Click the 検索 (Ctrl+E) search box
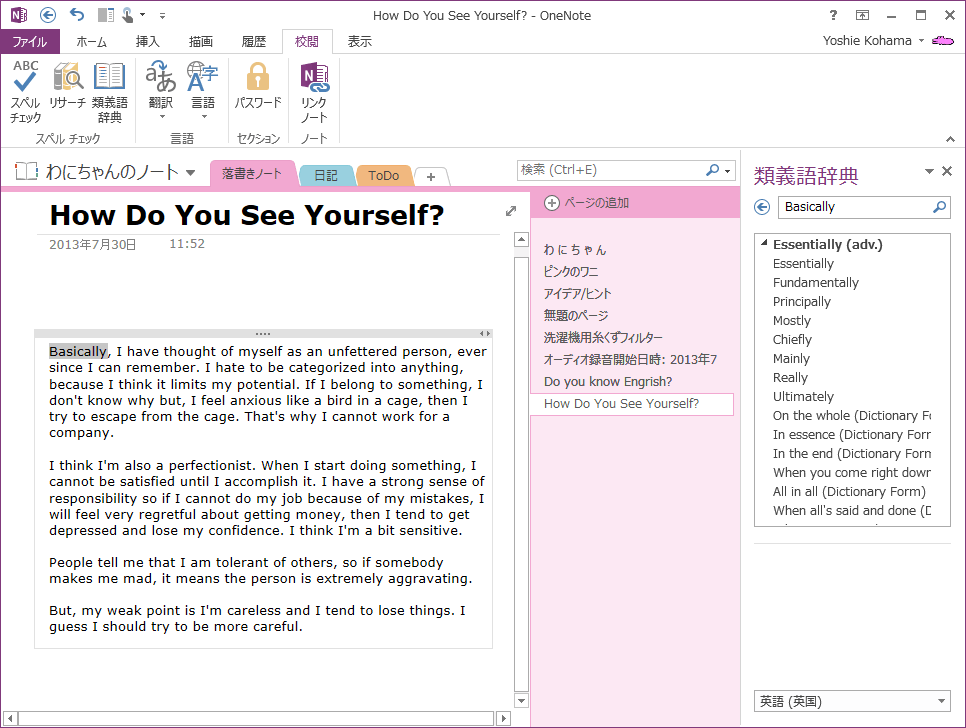Screen dimensions: 966x728 pyautogui.click(x=610, y=170)
